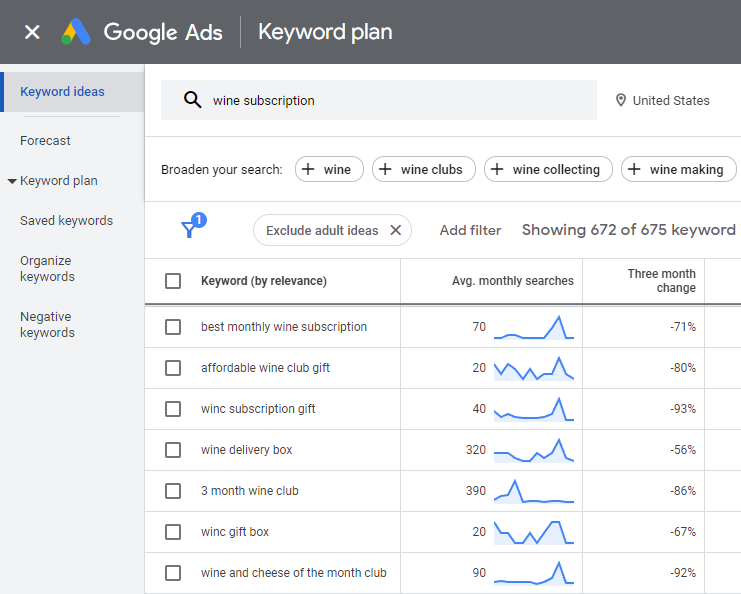Click the wine subscription search field
Screen dimensions: 741x594
pos(379,100)
